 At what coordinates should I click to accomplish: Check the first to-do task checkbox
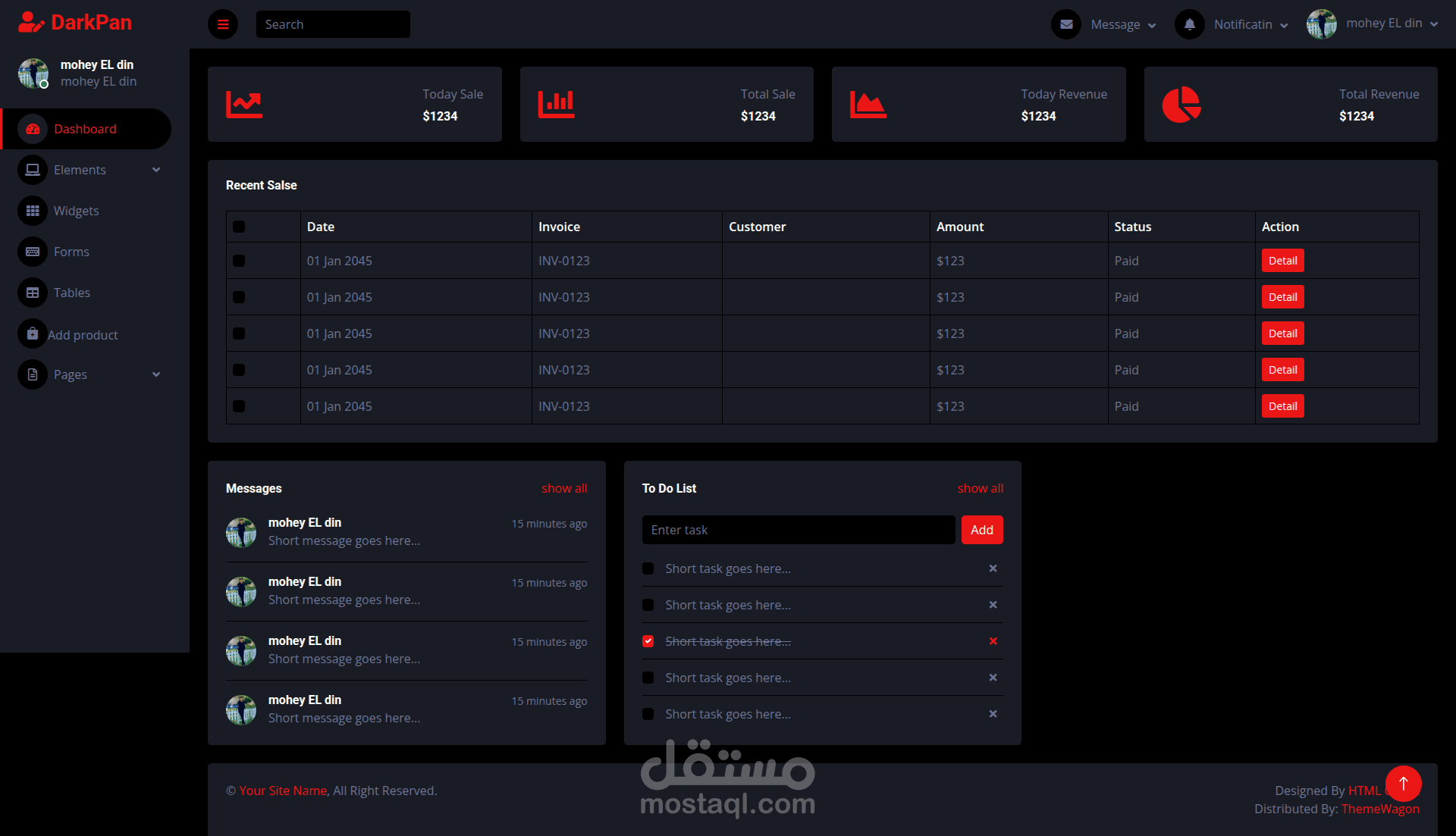click(x=648, y=568)
